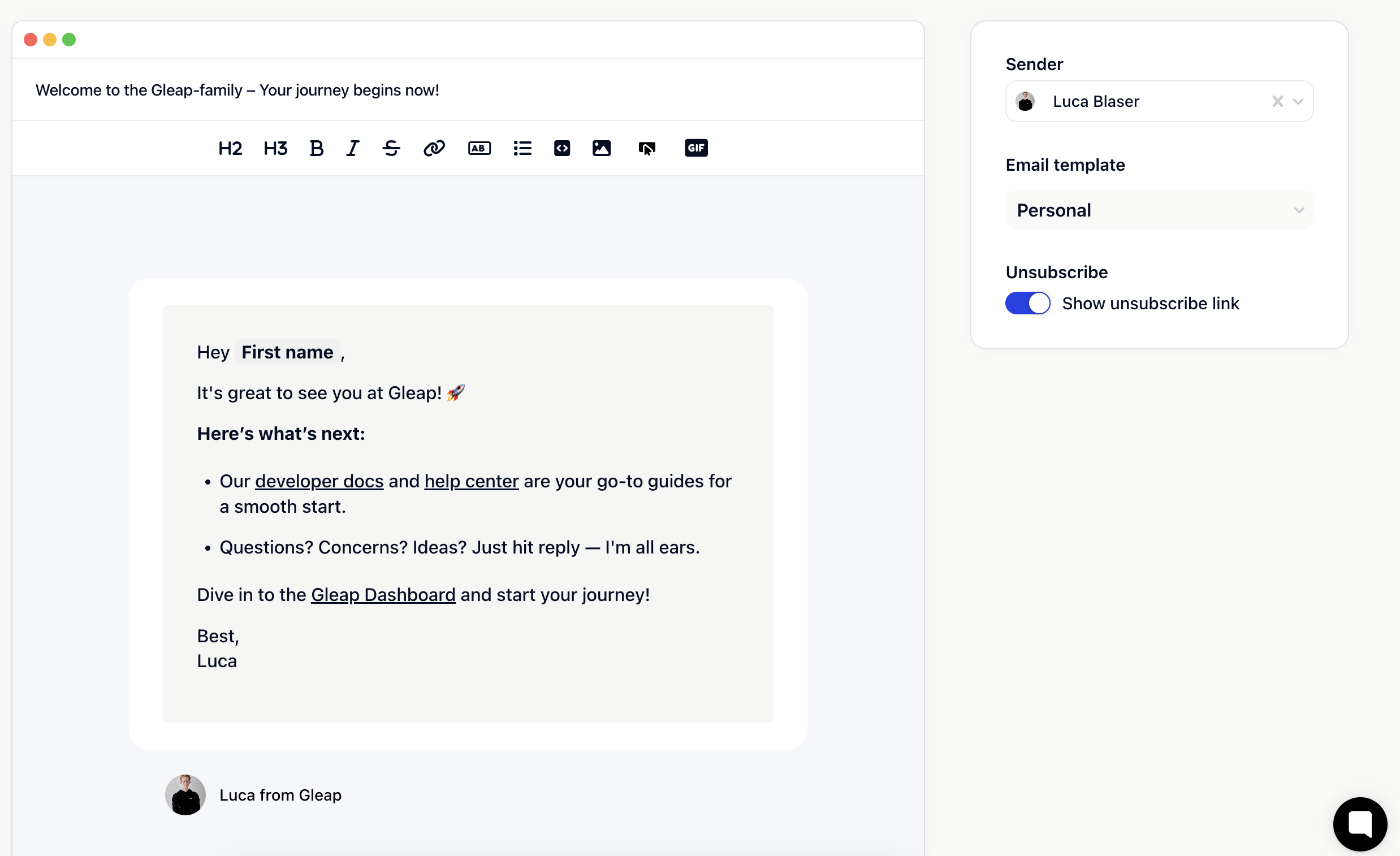This screenshot has width=1400, height=856.
Task: Toggle italic formatting
Action: (x=353, y=148)
